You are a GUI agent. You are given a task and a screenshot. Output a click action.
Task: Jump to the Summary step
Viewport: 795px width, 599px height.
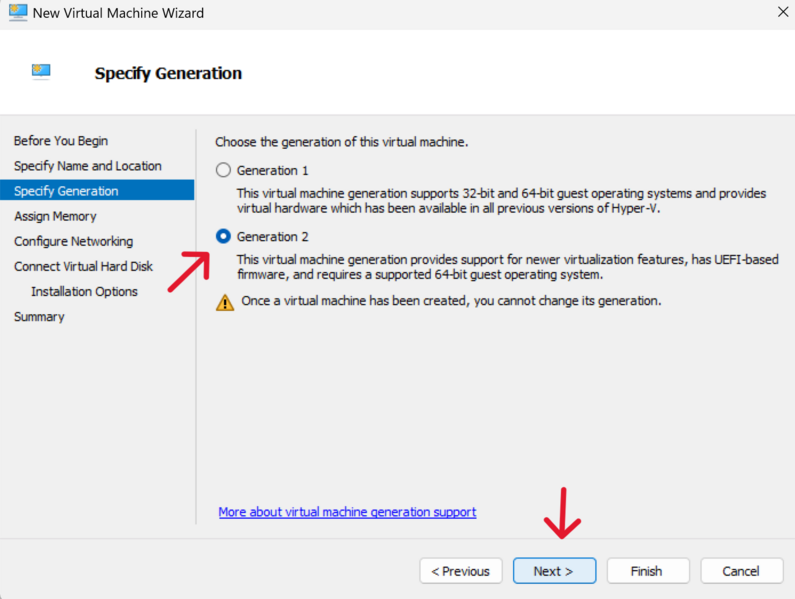coord(39,316)
